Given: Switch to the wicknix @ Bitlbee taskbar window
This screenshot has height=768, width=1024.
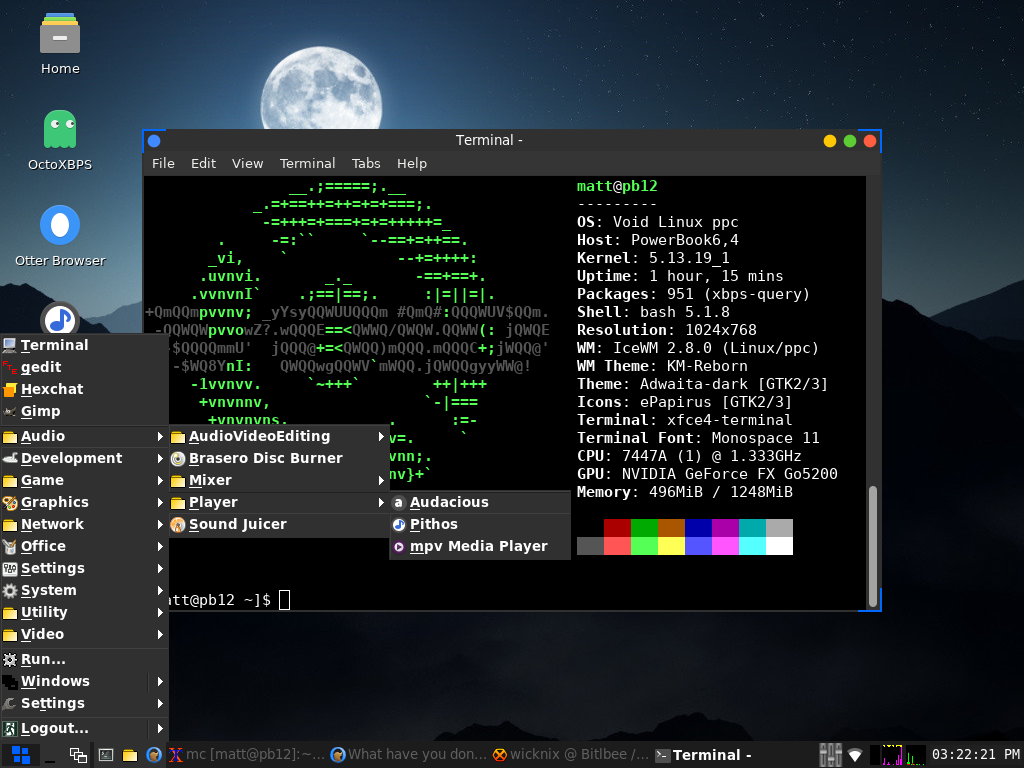Looking at the screenshot, I should coord(570,755).
